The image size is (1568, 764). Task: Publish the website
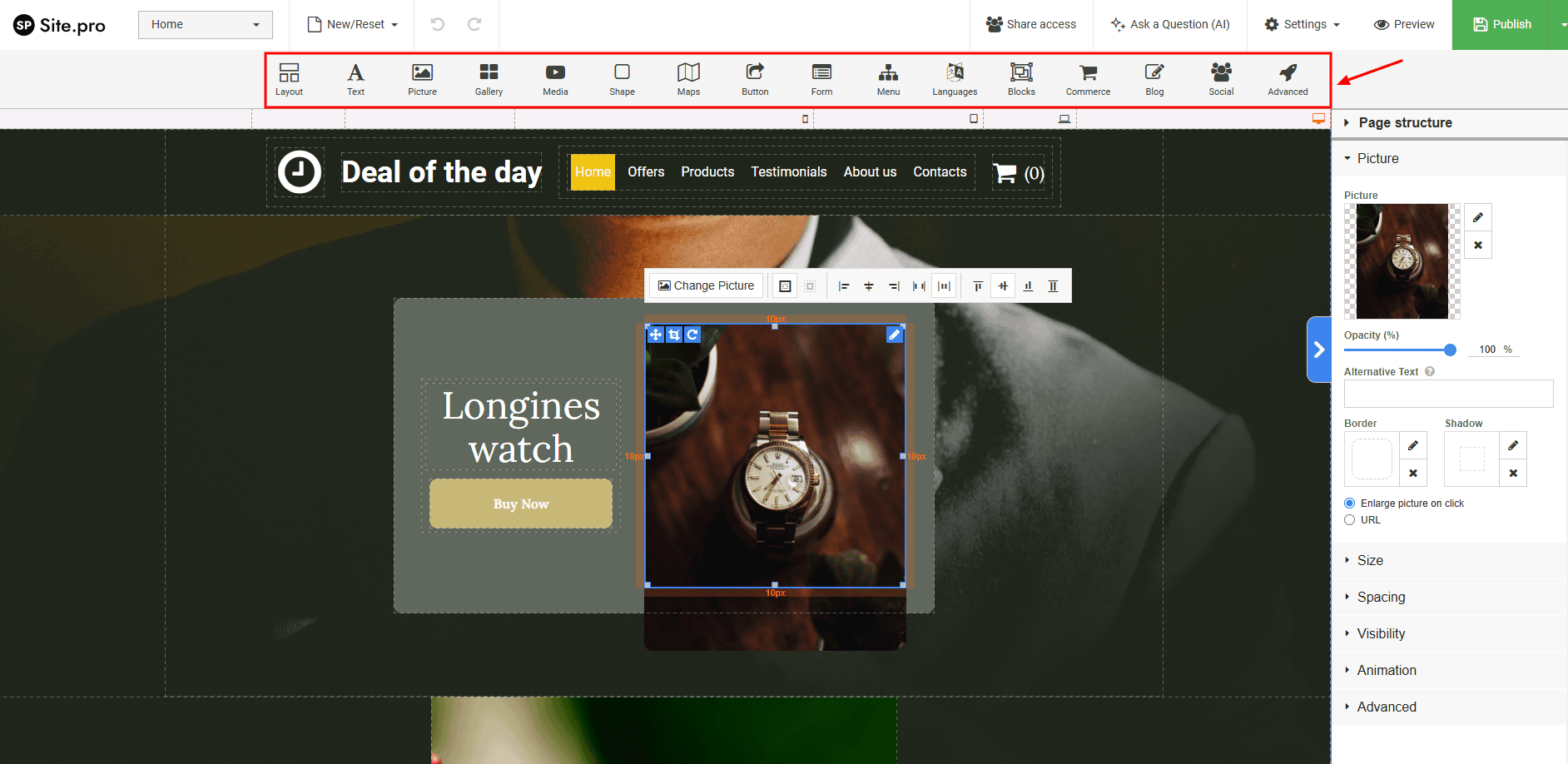1501,24
